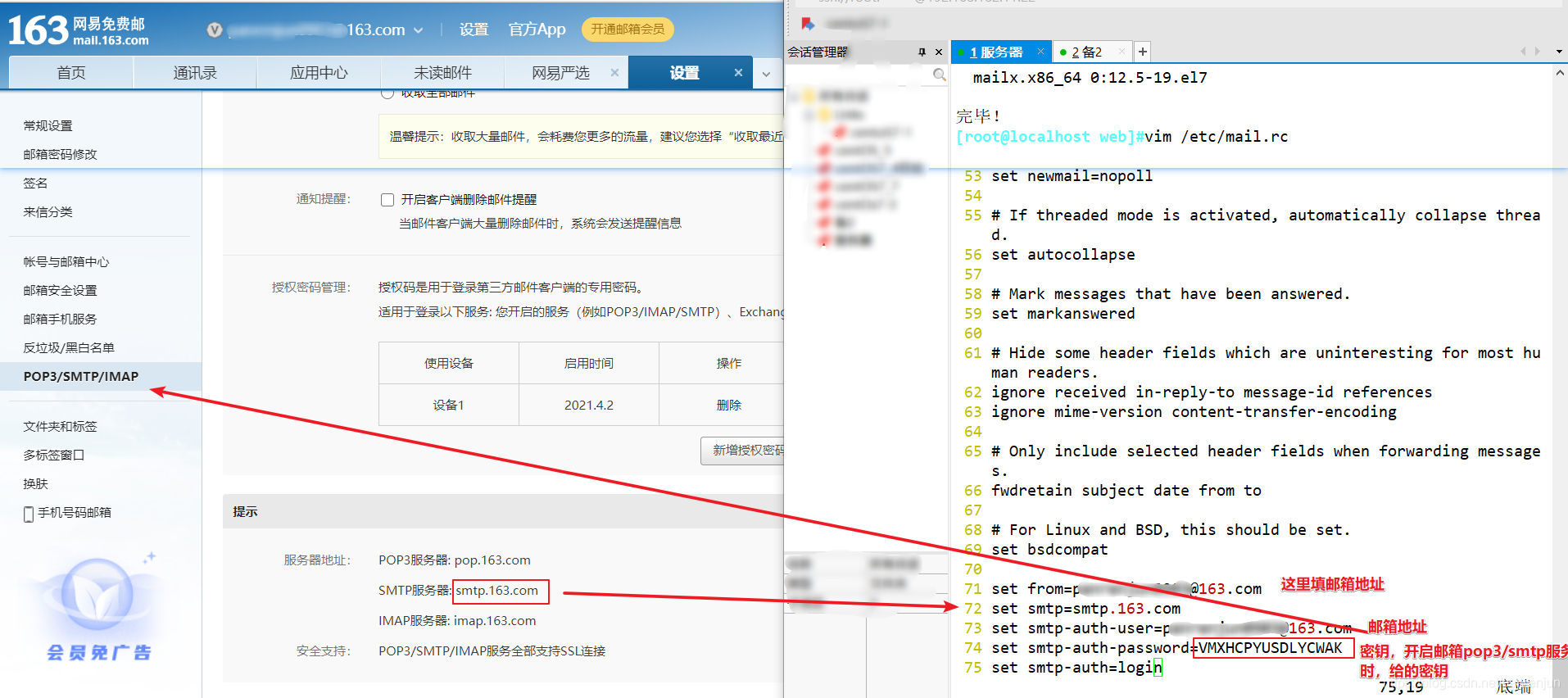Click terminal line 75 "set smtp-auth=login"
The height and width of the screenshot is (698, 1568).
coord(1076,668)
